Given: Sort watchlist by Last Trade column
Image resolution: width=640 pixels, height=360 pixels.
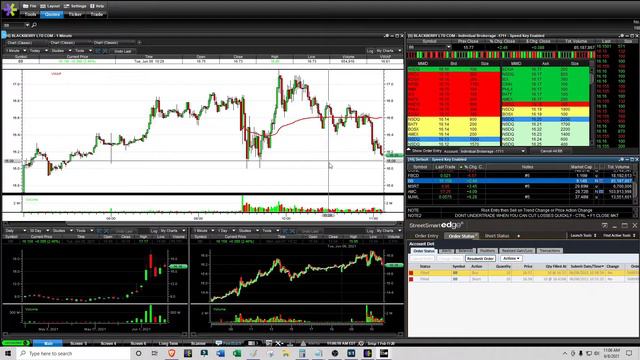Looking at the screenshot, I should click(445, 167).
